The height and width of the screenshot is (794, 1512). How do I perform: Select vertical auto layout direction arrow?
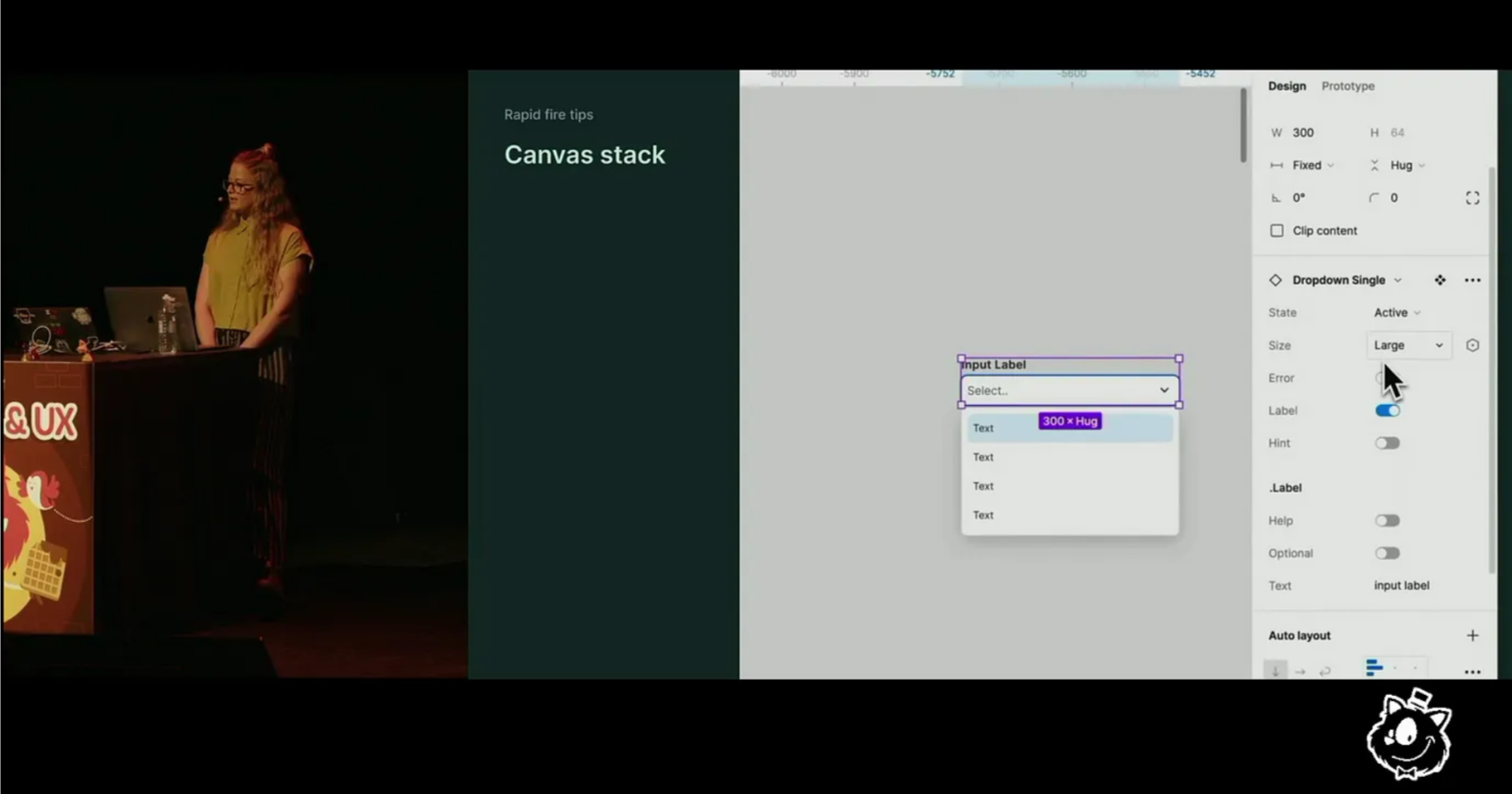pos(1275,670)
